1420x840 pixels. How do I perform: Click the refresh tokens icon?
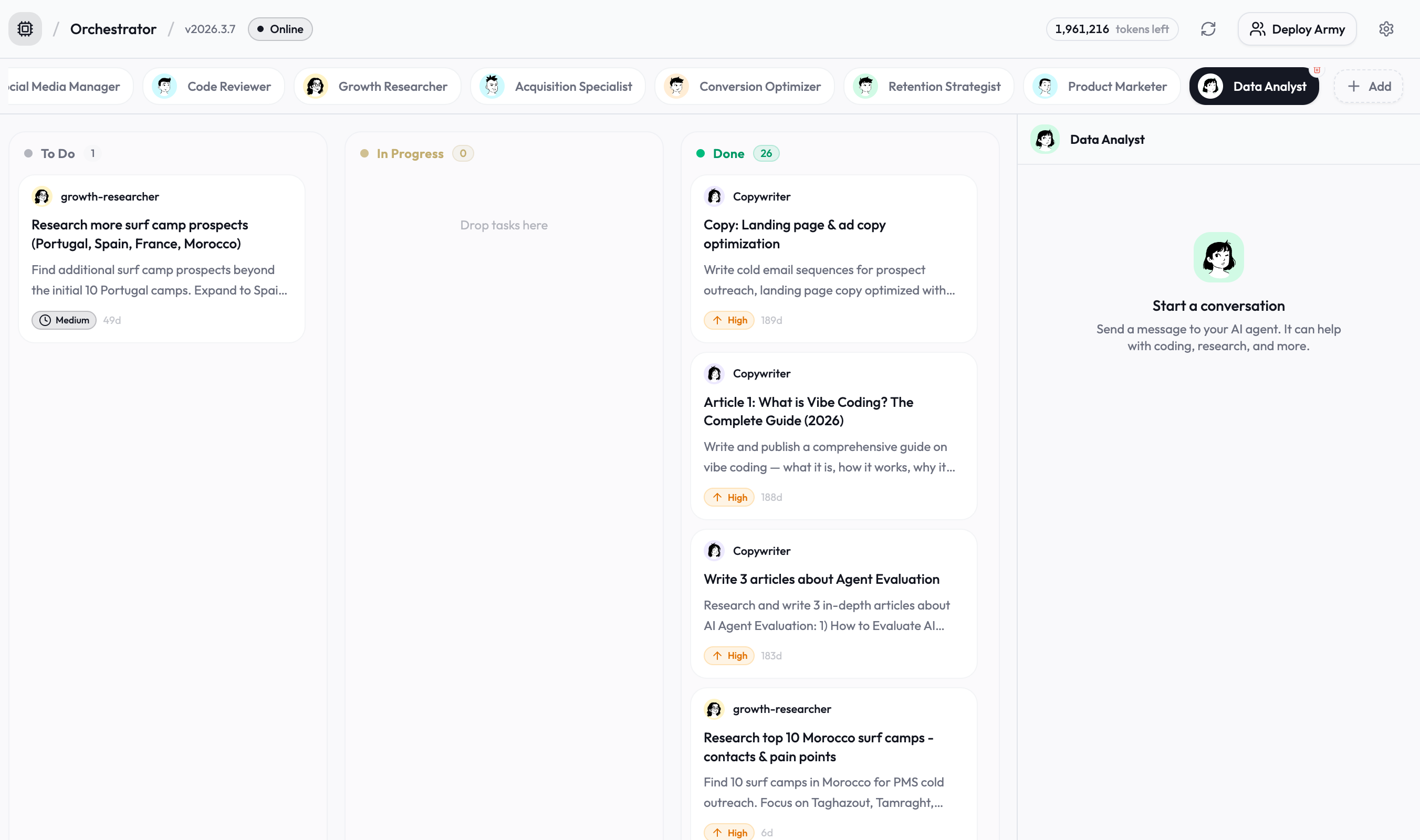(x=1208, y=29)
